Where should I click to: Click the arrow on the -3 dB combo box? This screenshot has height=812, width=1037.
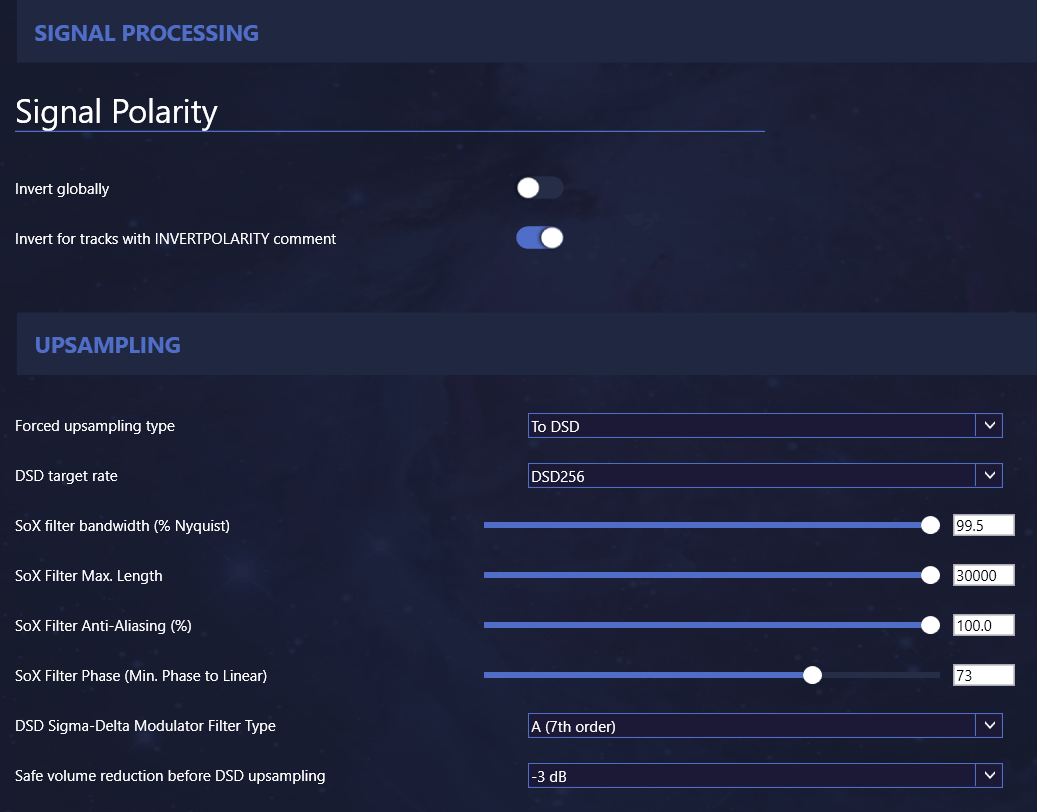(989, 776)
